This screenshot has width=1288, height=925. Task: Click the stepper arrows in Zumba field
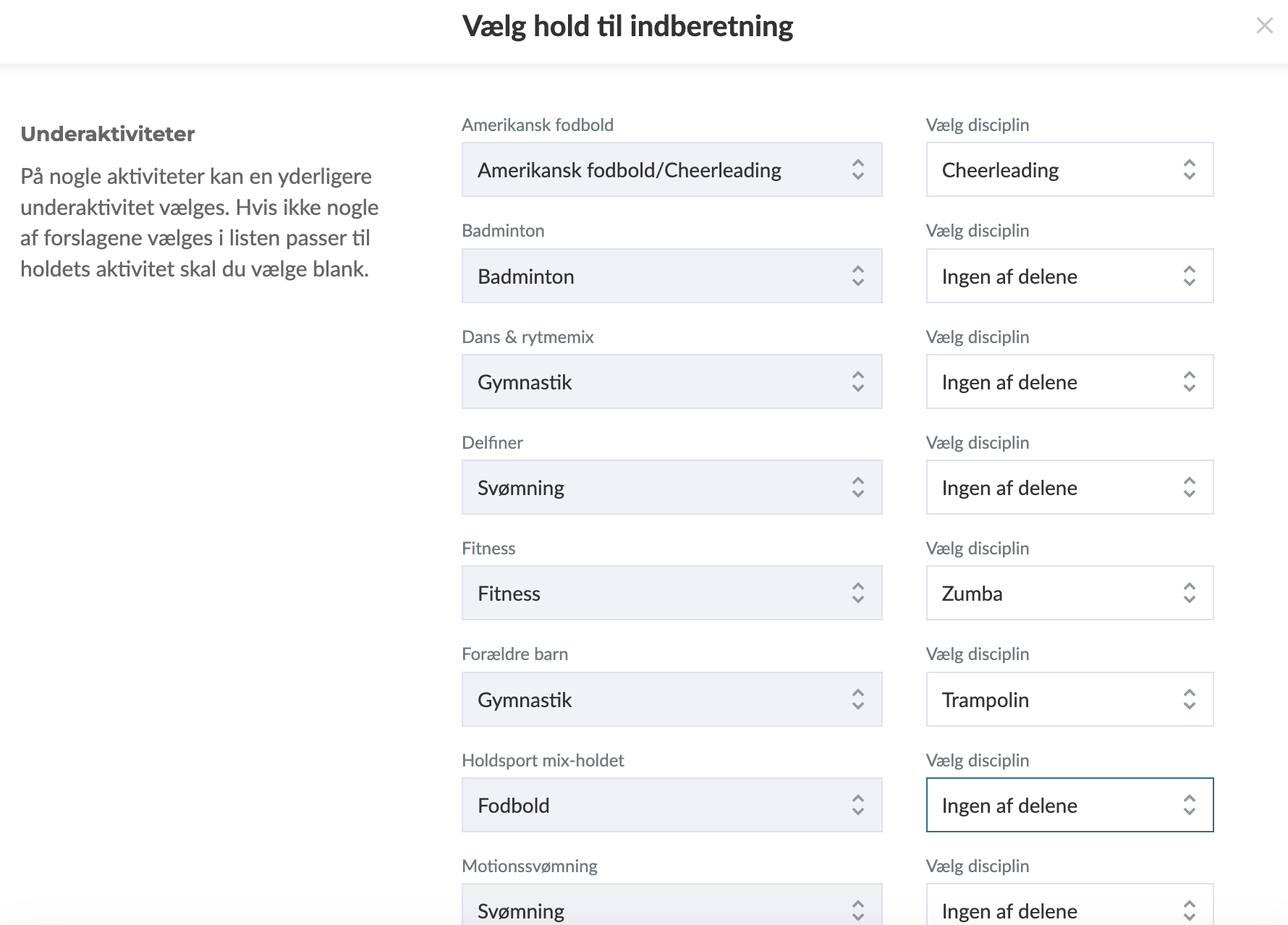click(x=1189, y=593)
